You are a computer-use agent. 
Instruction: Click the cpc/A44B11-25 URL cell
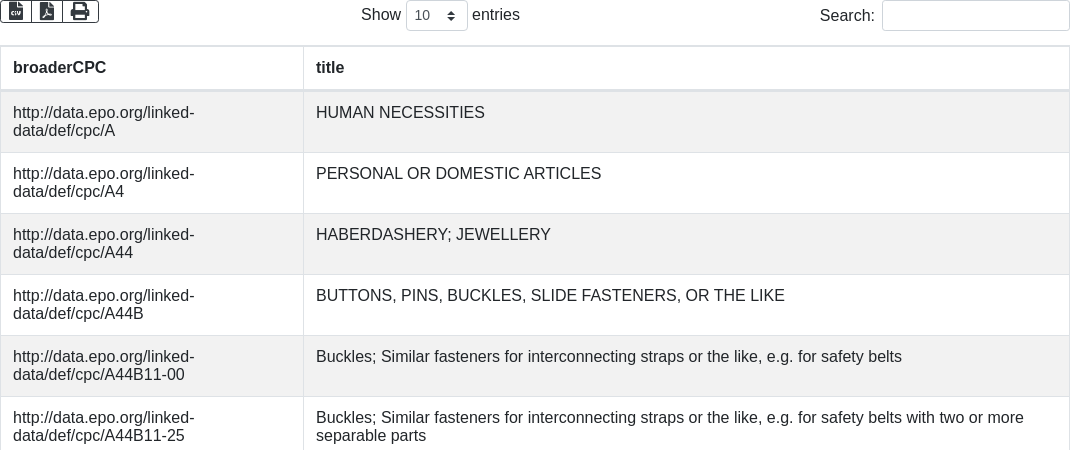tap(104, 427)
